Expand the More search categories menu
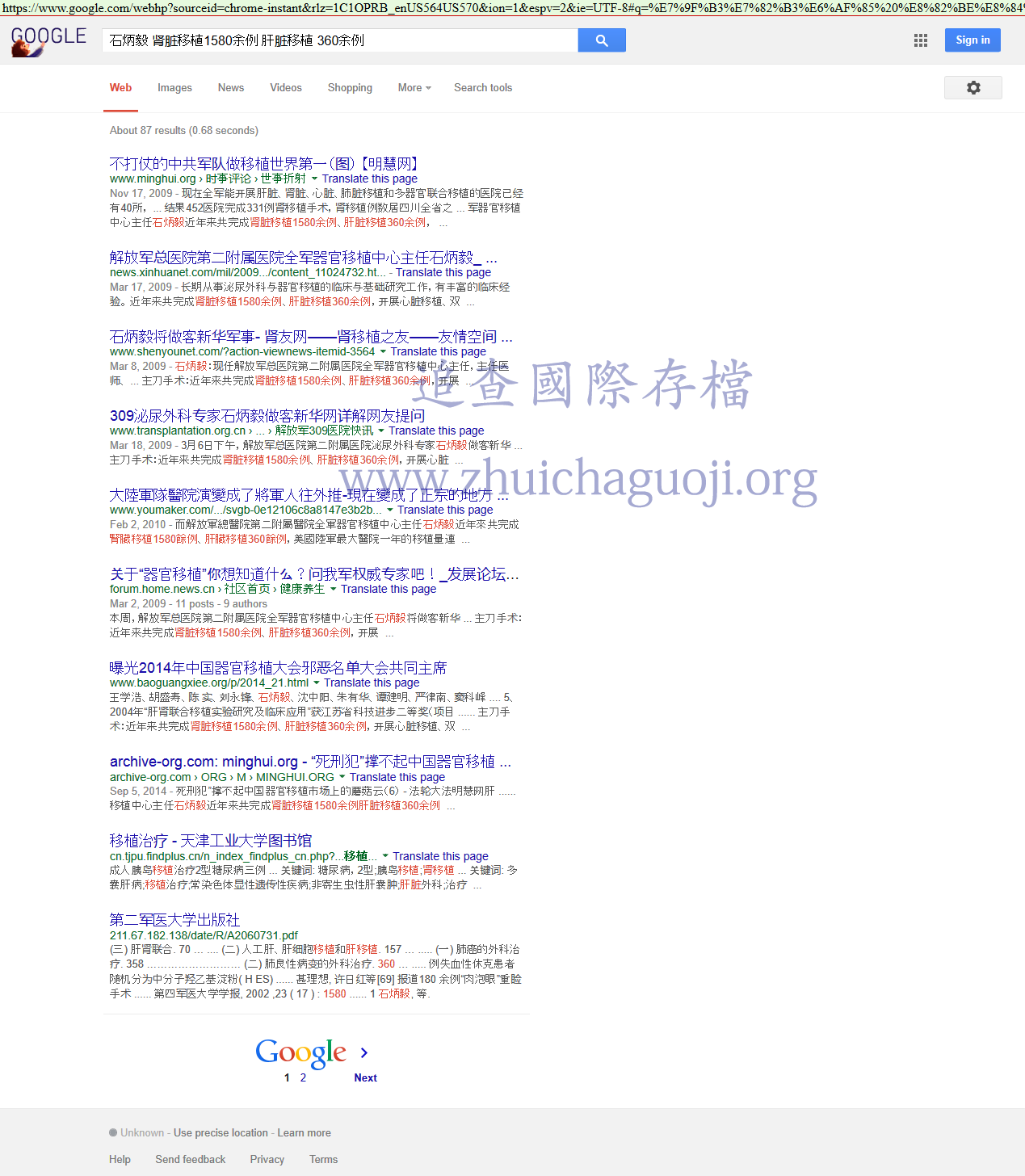This screenshot has width=1025, height=1176. (x=414, y=88)
